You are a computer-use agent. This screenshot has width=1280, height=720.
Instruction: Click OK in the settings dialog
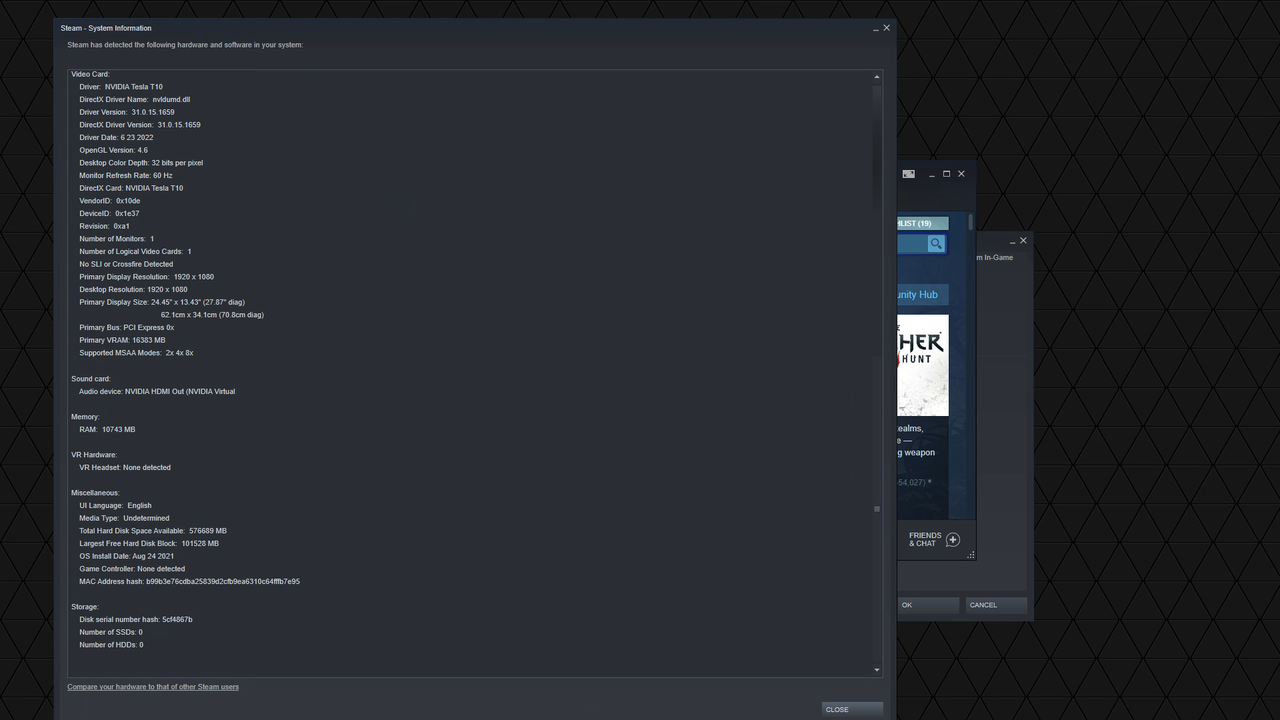point(928,605)
